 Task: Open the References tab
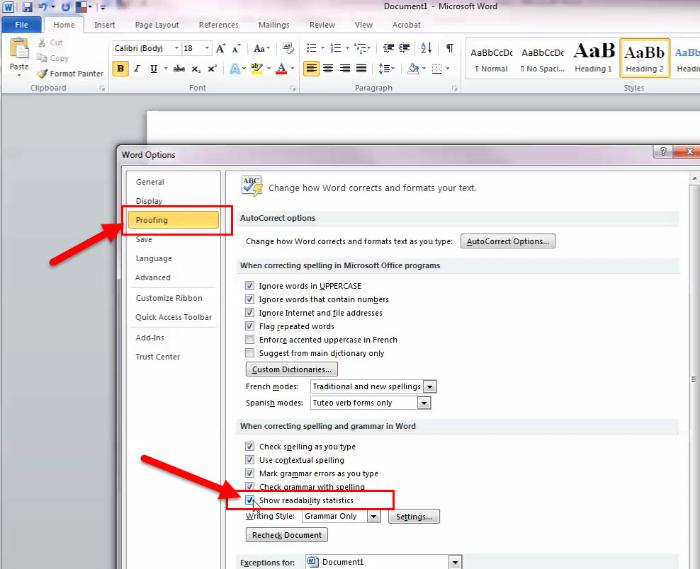pyautogui.click(x=218, y=25)
